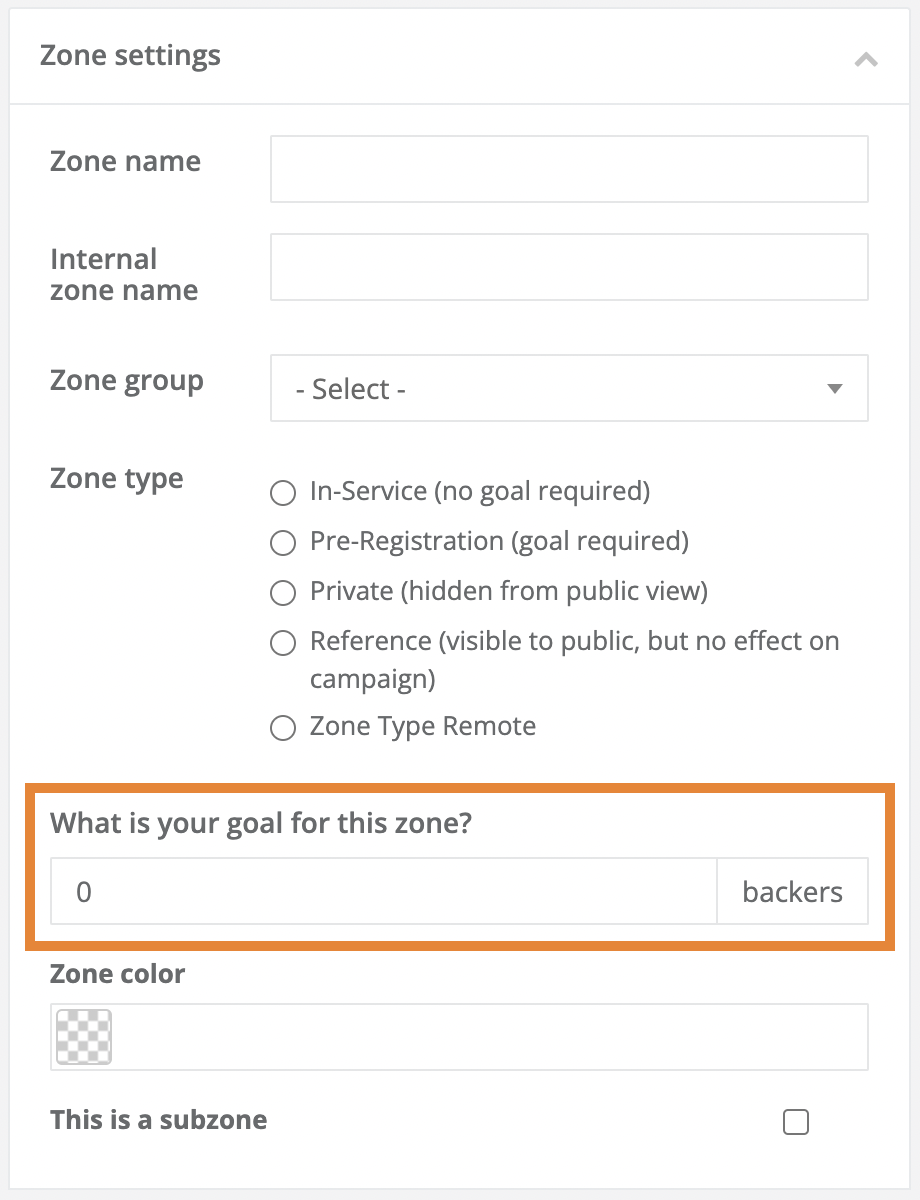Click the goal for this zone question label
The height and width of the screenshot is (1200, 920).
260,824
